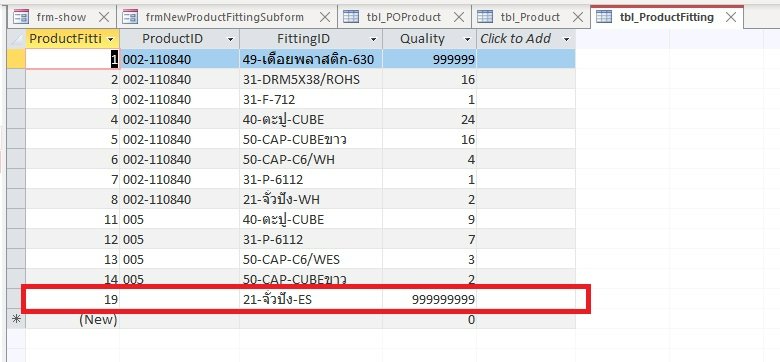This screenshot has height=362, width=780.
Task: Click ProductFitting ID 19
Action: click(73, 299)
